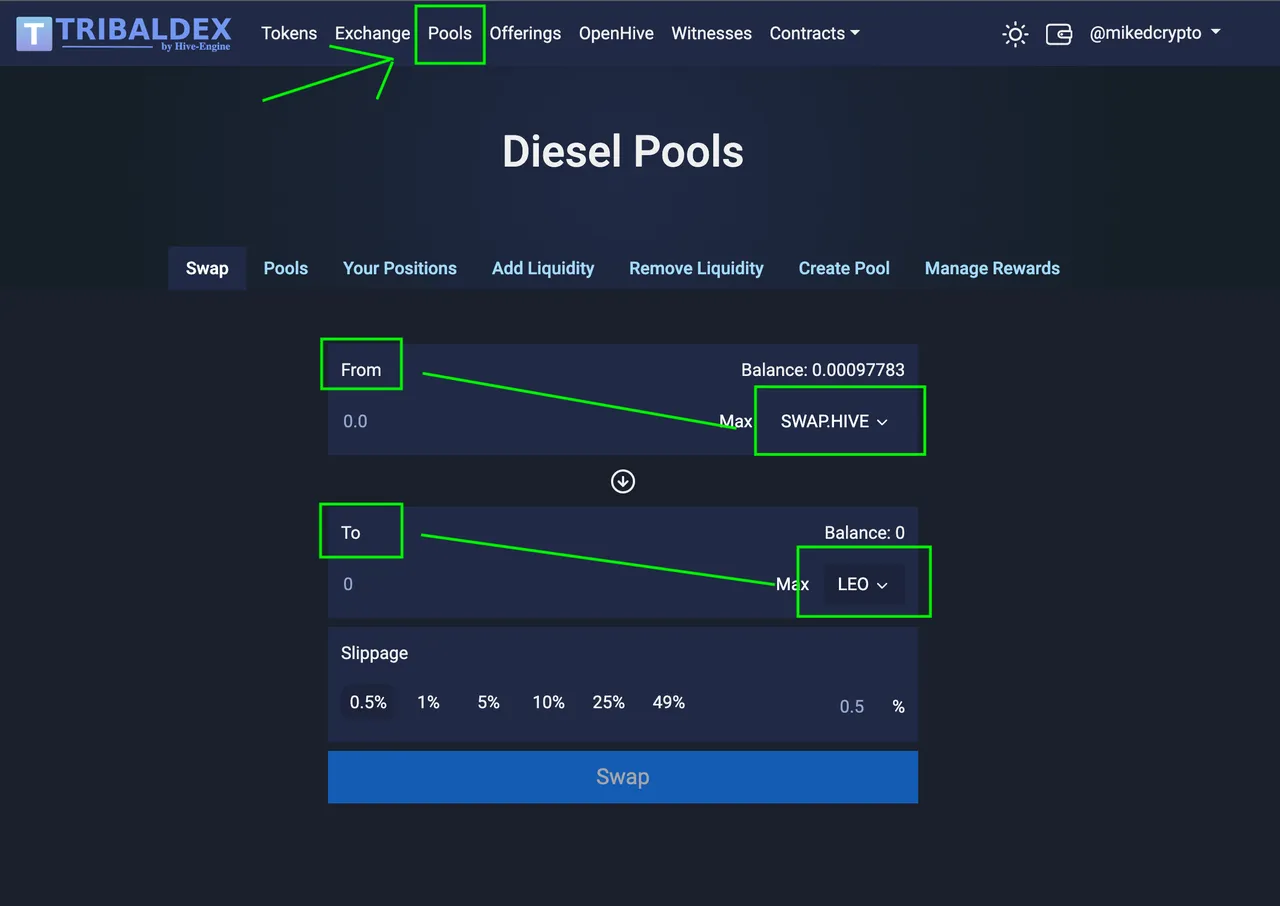1280x906 pixels.
Task: Open the Exchange page
Action: (372, 33)
